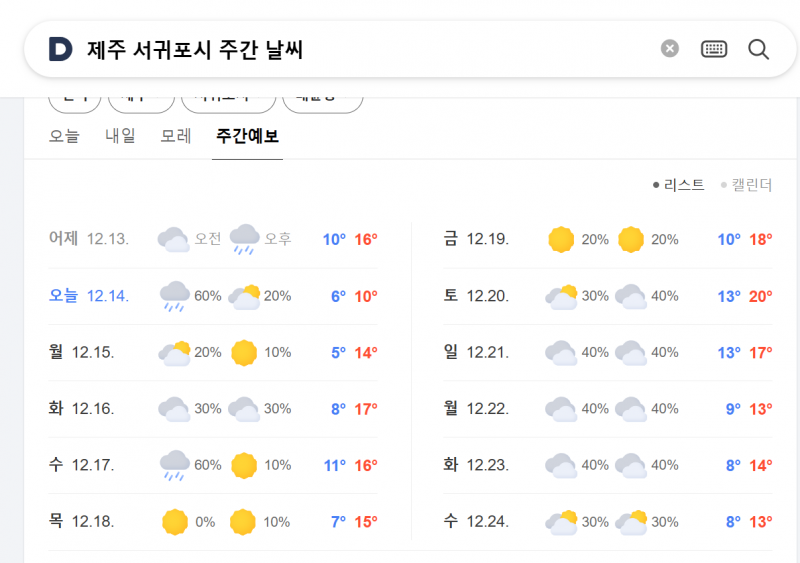Click the morning partly sunny icon for 12.24.

pos(561,523)
